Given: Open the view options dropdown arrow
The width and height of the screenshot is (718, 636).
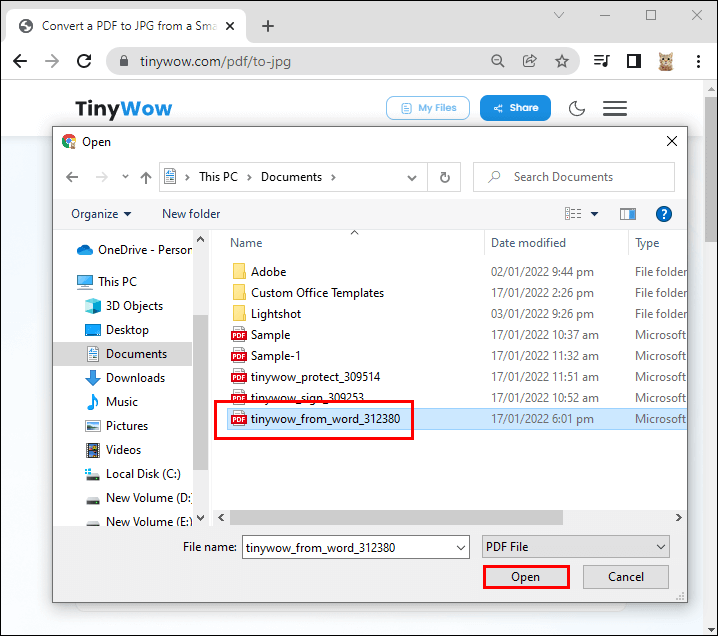Looking at the screenshot, I should 594,214.
